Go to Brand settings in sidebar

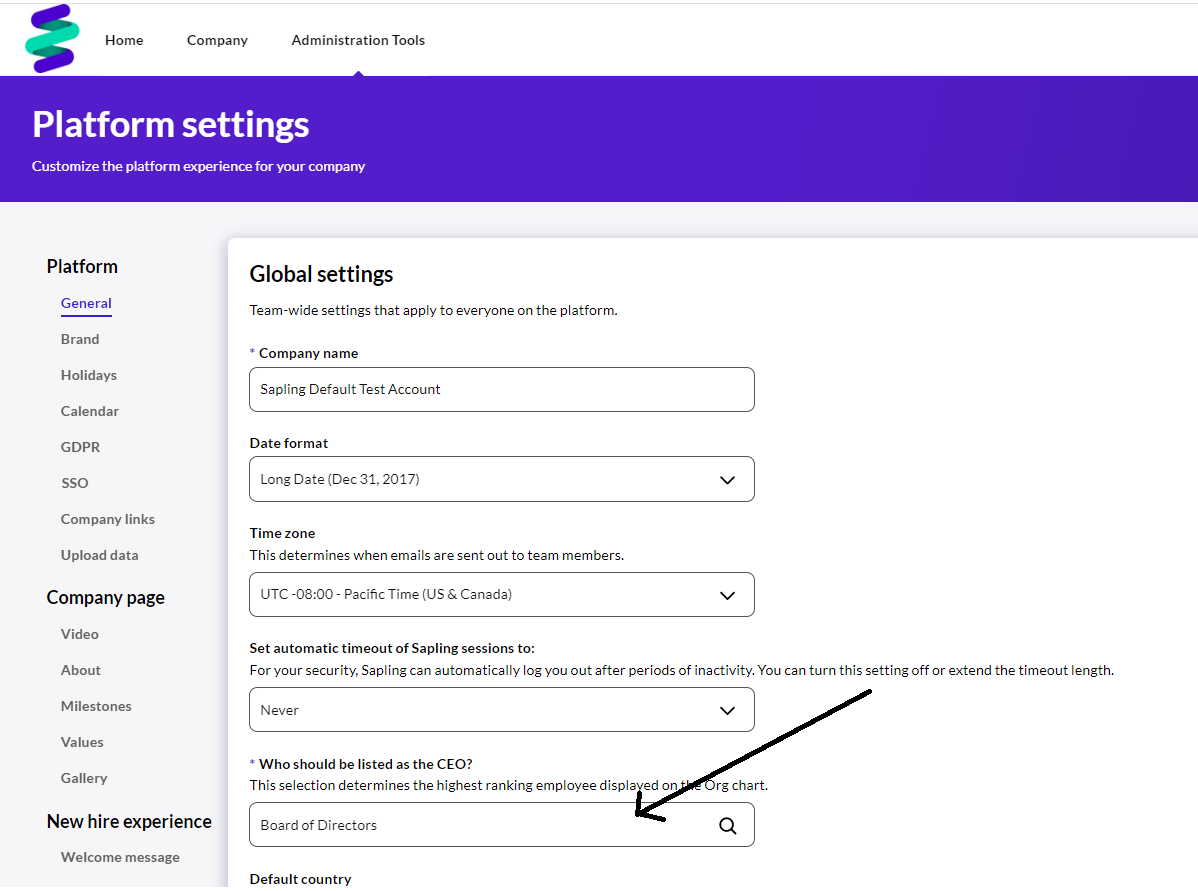coord(80,339)
